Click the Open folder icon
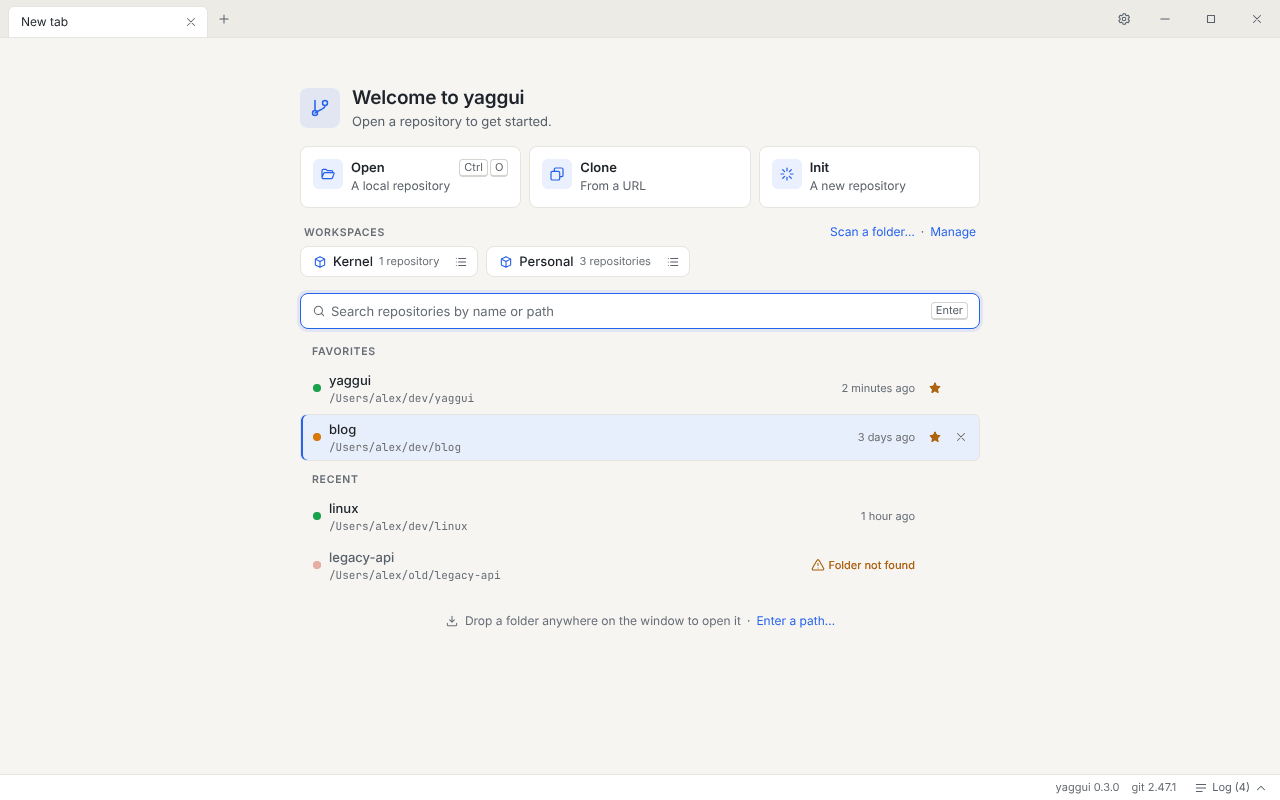 tap(328, 174)
